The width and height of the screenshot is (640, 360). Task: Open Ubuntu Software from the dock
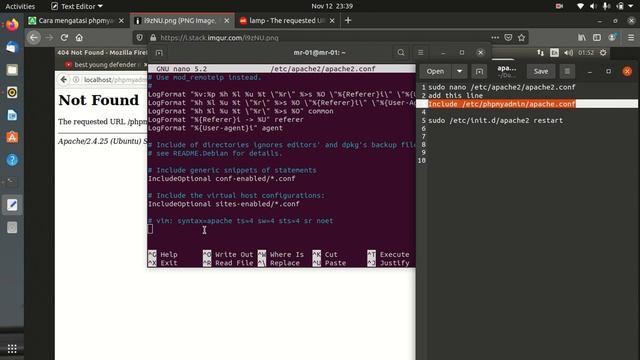coord(12,138)
